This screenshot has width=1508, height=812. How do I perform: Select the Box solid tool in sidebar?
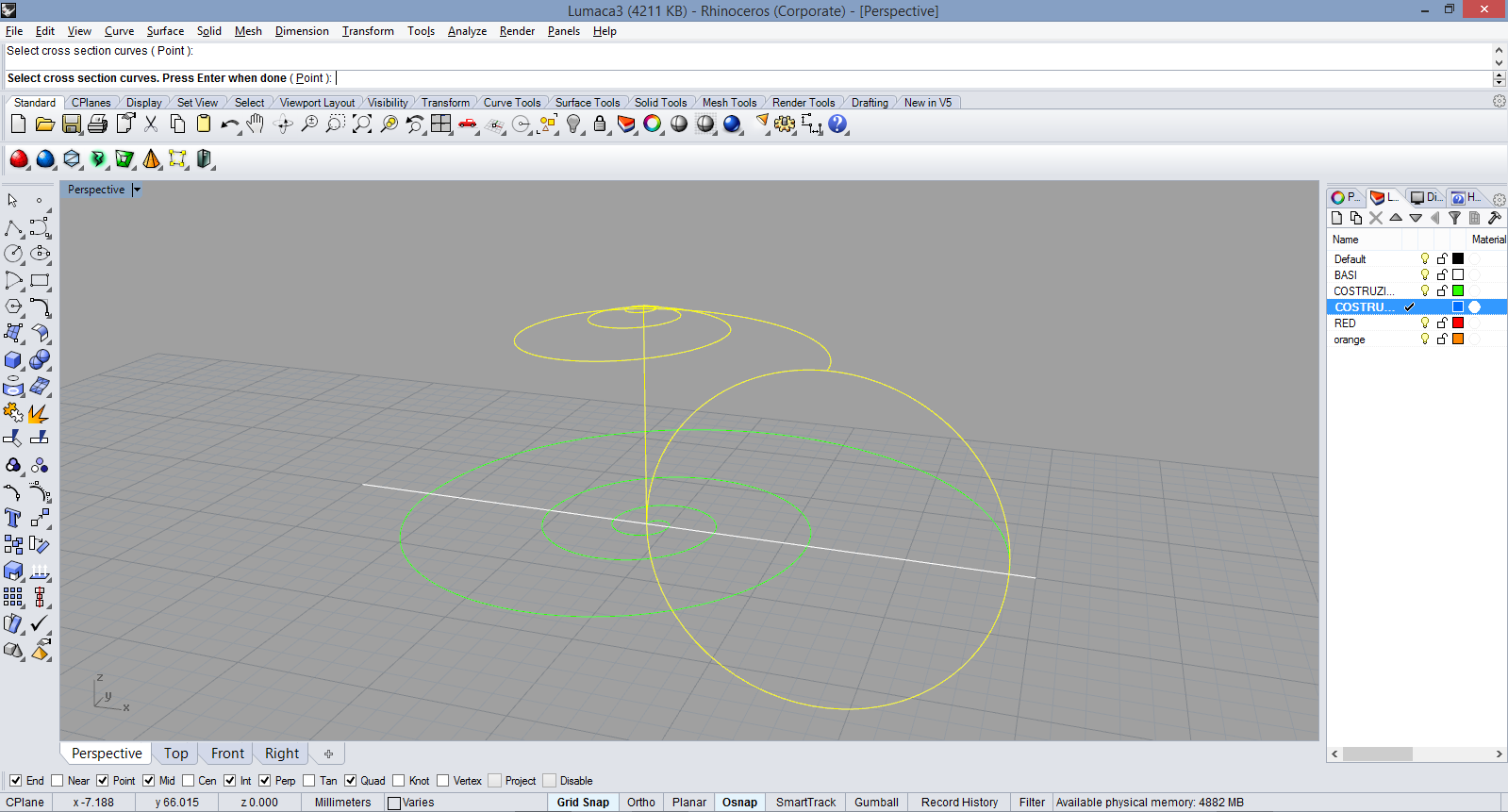coord(13,359)
